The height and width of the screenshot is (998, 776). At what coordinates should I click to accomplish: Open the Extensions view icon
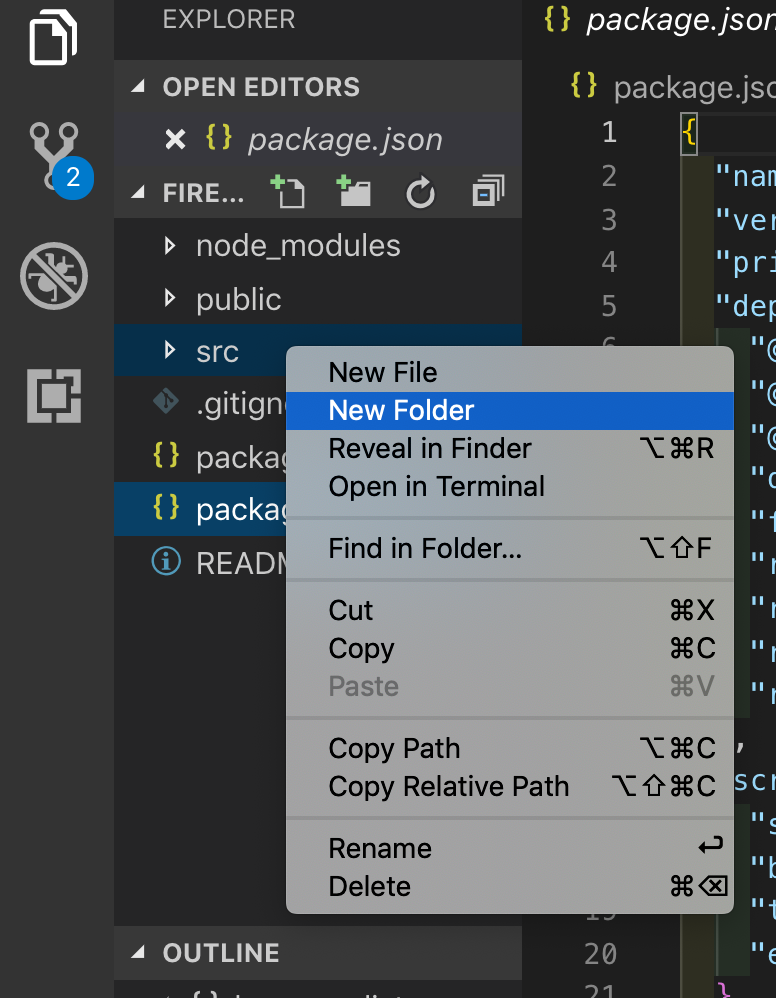coord(54,395)
